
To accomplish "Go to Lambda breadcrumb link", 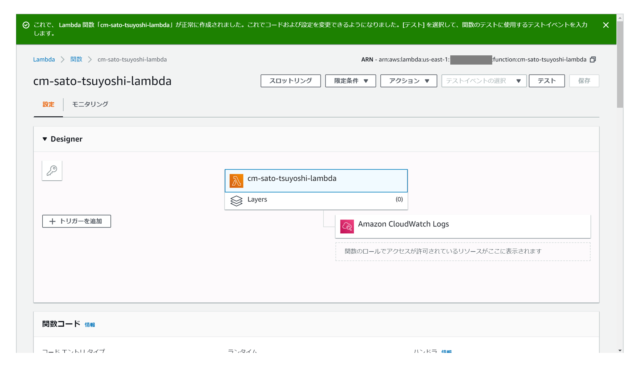I will tap(44, 60).
